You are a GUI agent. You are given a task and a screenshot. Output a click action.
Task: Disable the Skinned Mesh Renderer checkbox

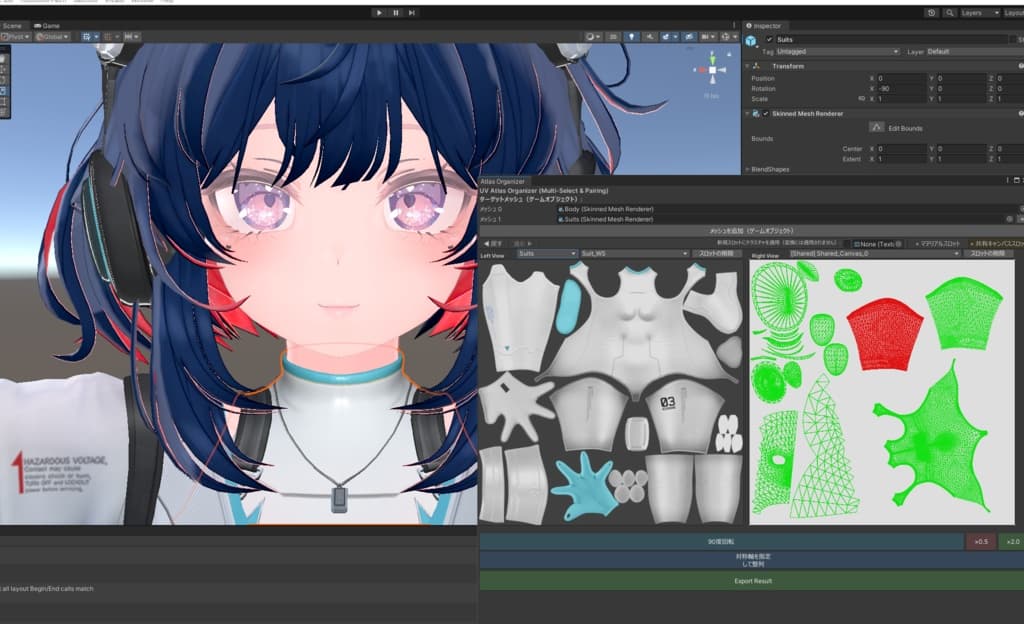click(766, 114)
